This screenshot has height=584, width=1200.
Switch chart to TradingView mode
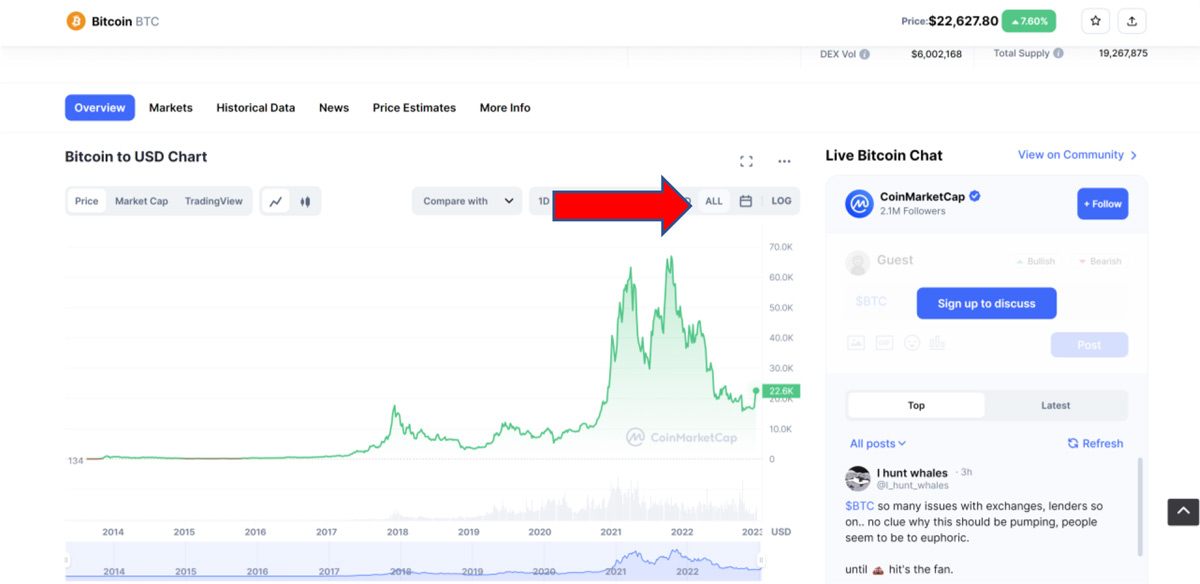tap(213, 201)
